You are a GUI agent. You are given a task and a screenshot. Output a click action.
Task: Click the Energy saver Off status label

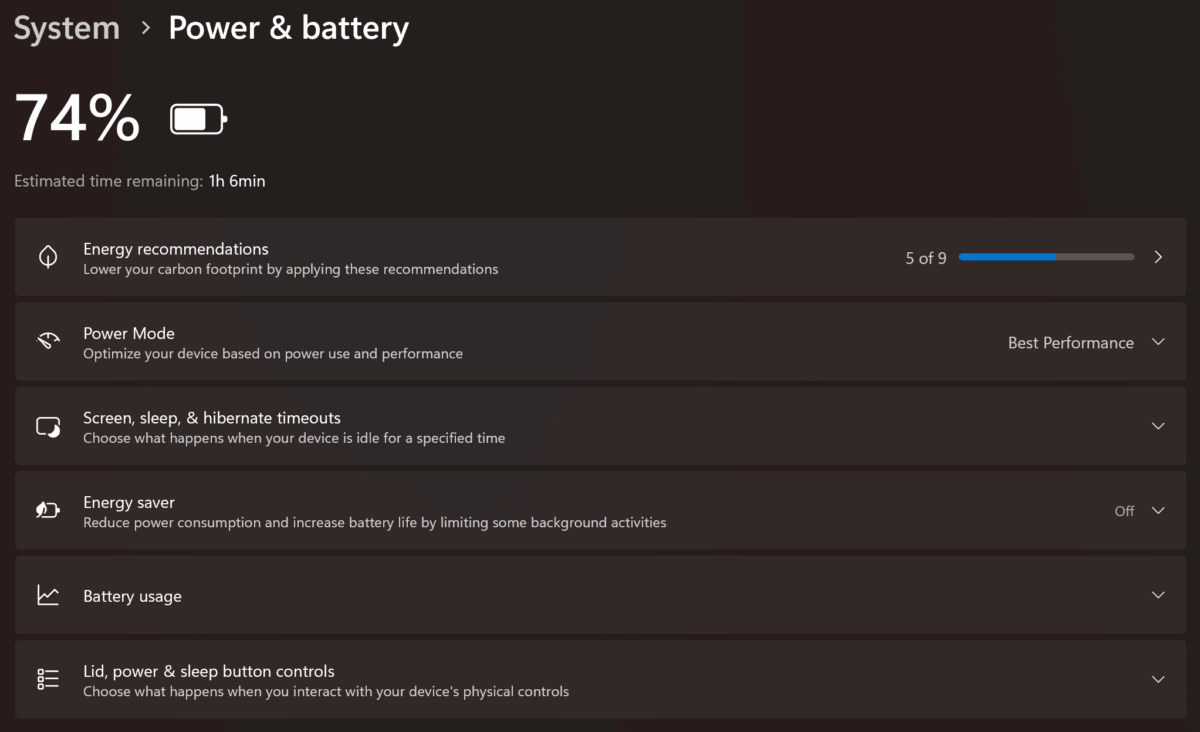tap(1124, 511)
